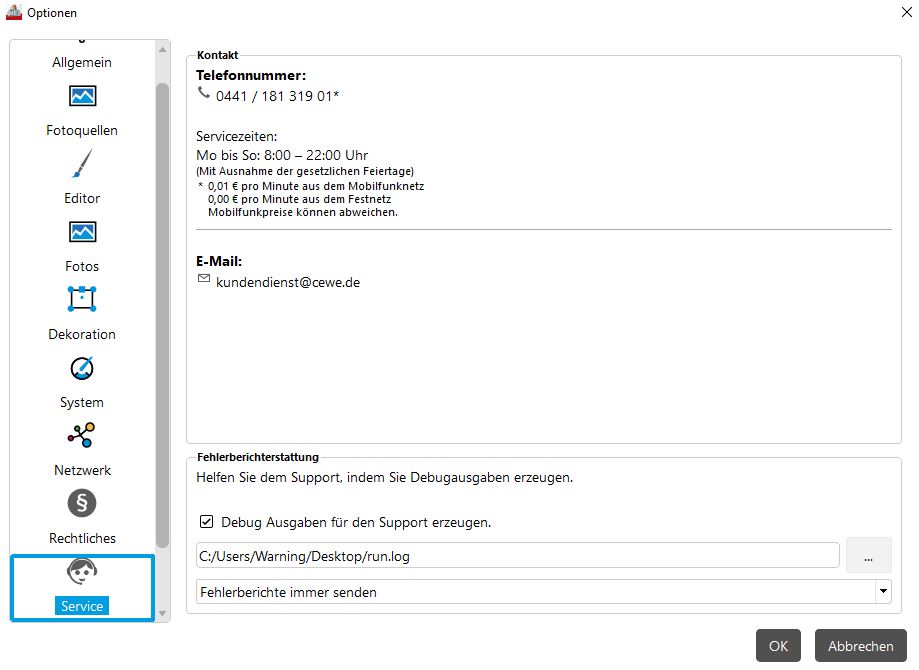Select the Service headset icon
This screenshot has height=670, width=919.
(x=81, y=572)
